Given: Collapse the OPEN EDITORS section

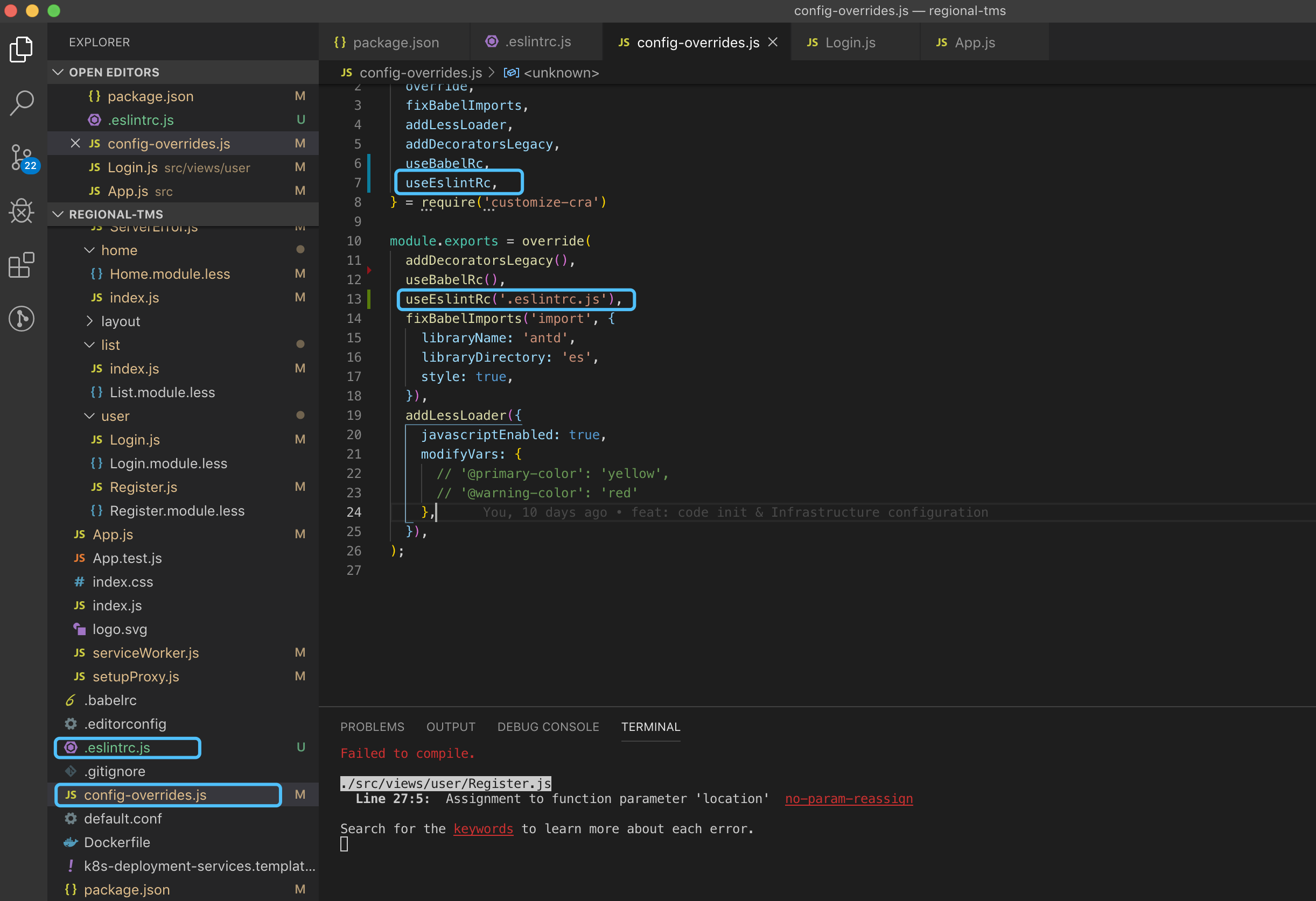Looking at the screenshot, I should click(x=183, y=73).
